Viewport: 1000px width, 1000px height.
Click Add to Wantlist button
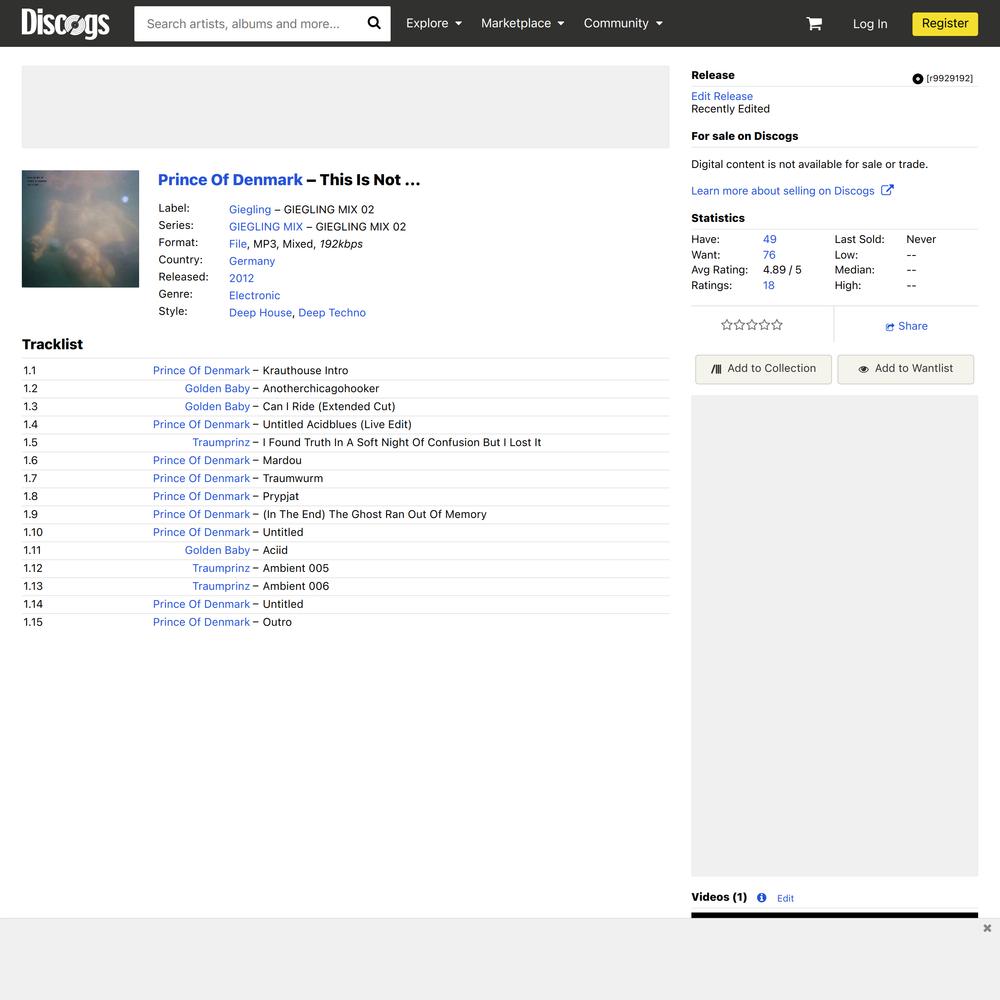[906, 369]
